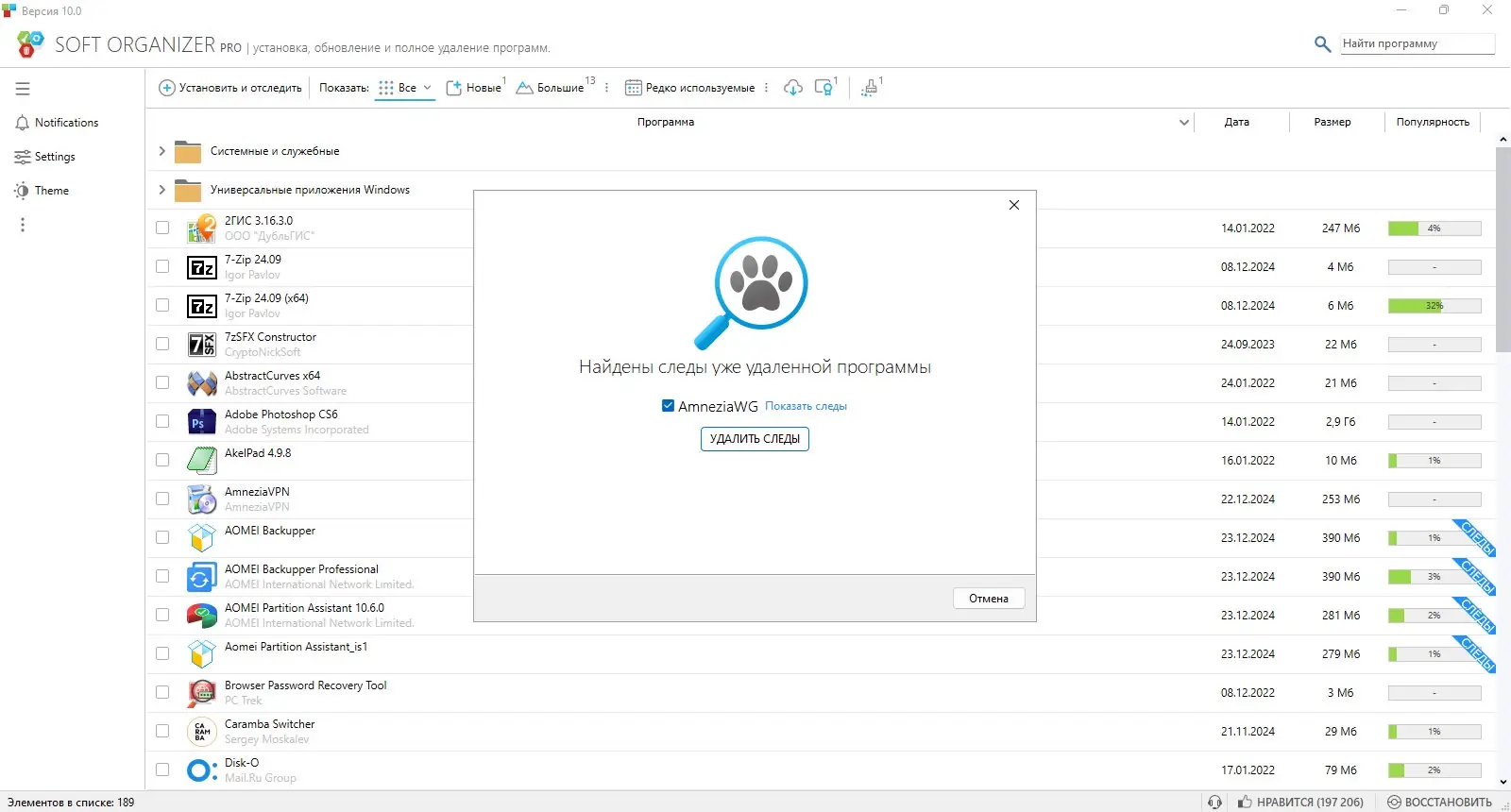
Task: Click the Caramba Switcher program icon
Action: 202,732
